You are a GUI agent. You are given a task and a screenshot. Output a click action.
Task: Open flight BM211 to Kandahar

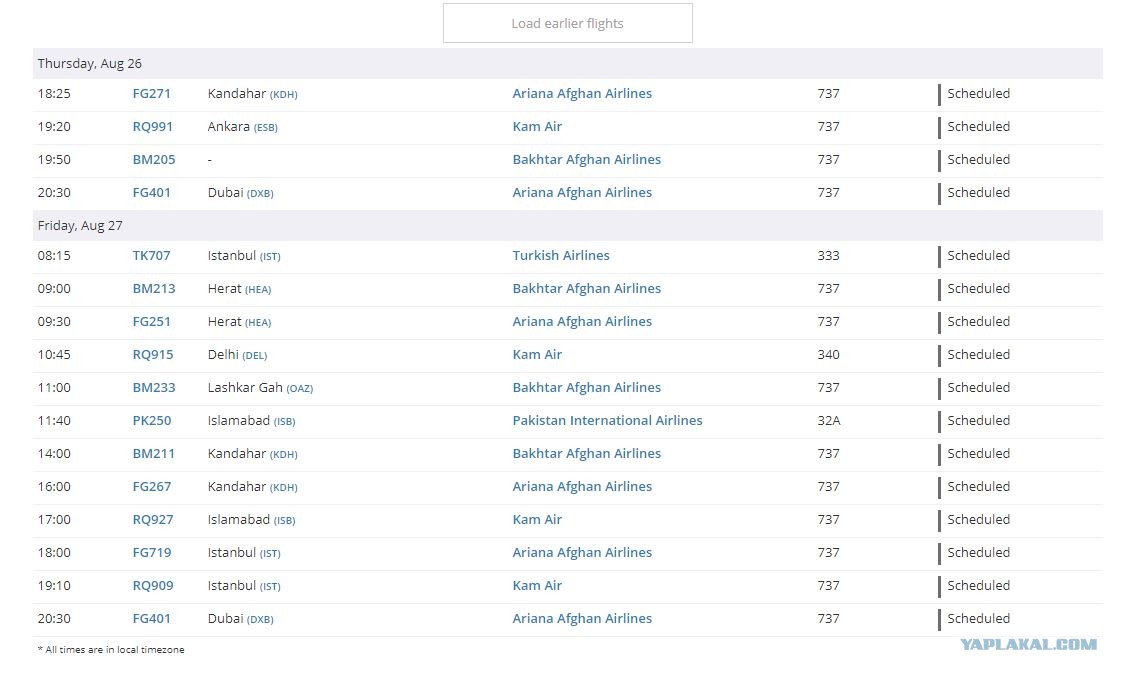(x=153, y=453)
